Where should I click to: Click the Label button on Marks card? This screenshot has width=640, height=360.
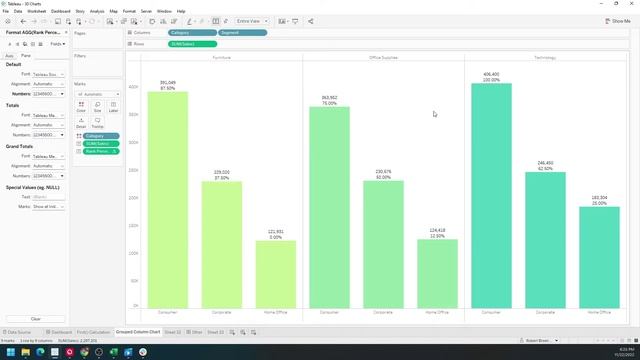tap(113, 107)
